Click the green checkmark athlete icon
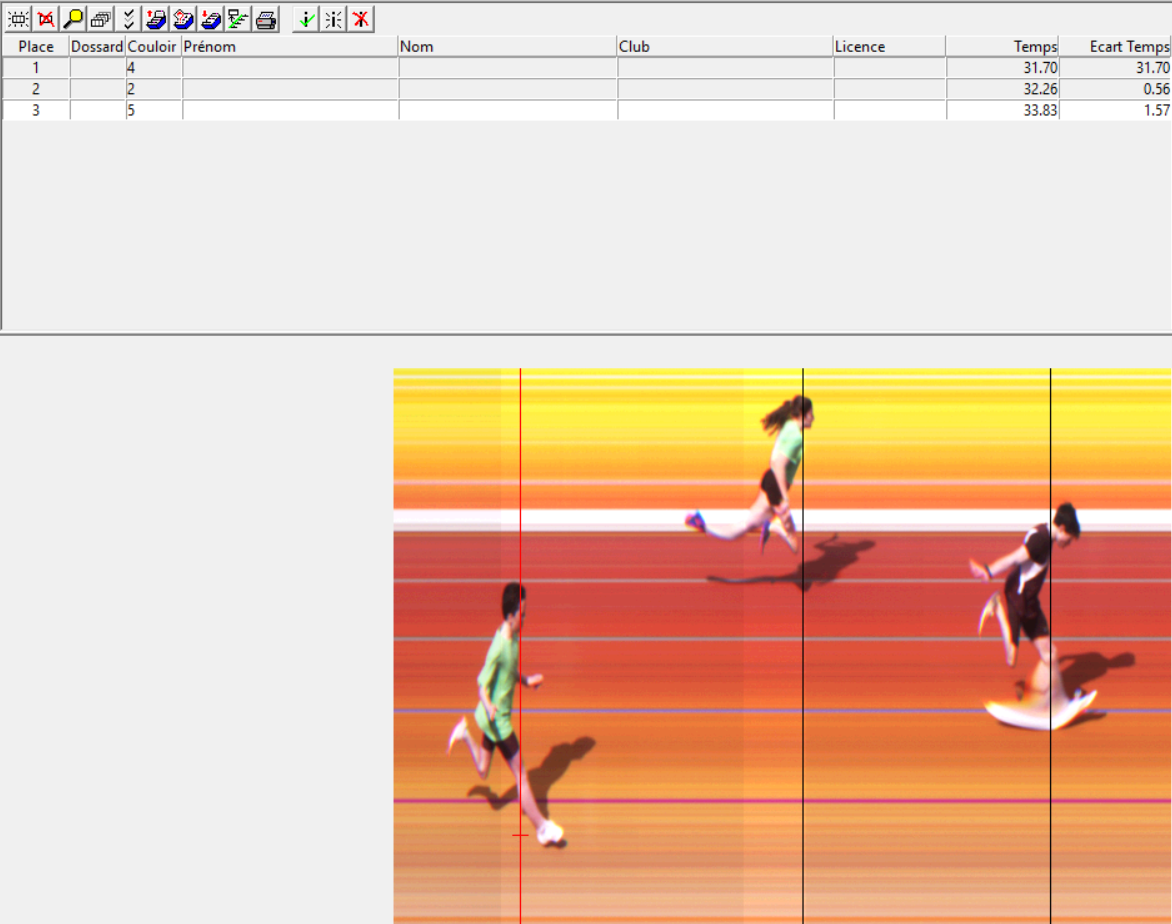The height and width of the screenshot is (924, 1172). tap(306, 19)
